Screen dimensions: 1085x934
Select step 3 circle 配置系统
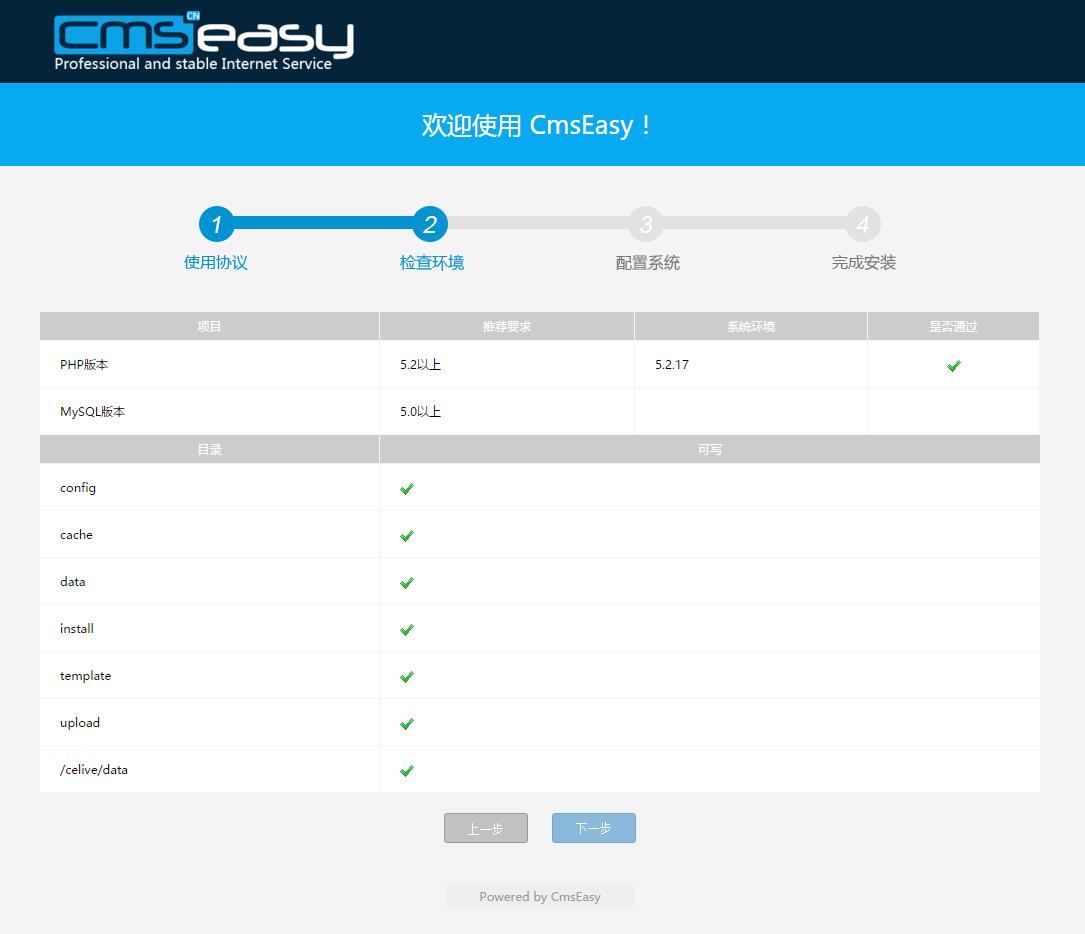click(646, 224)
